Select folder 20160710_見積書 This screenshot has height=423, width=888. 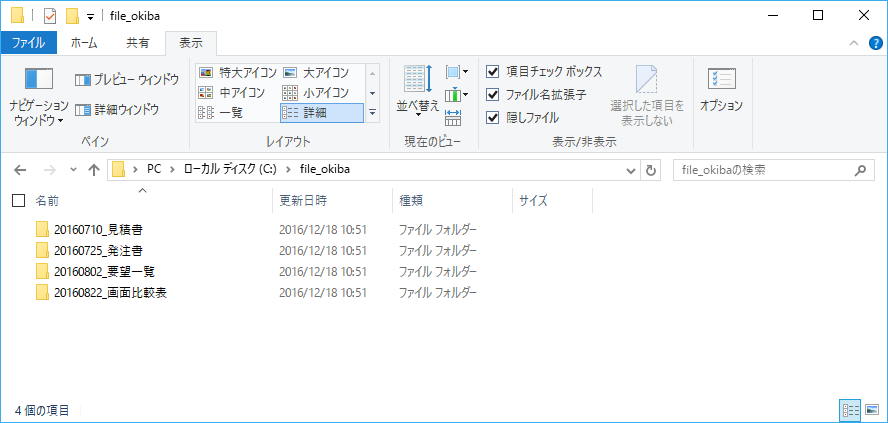point(99,229)
